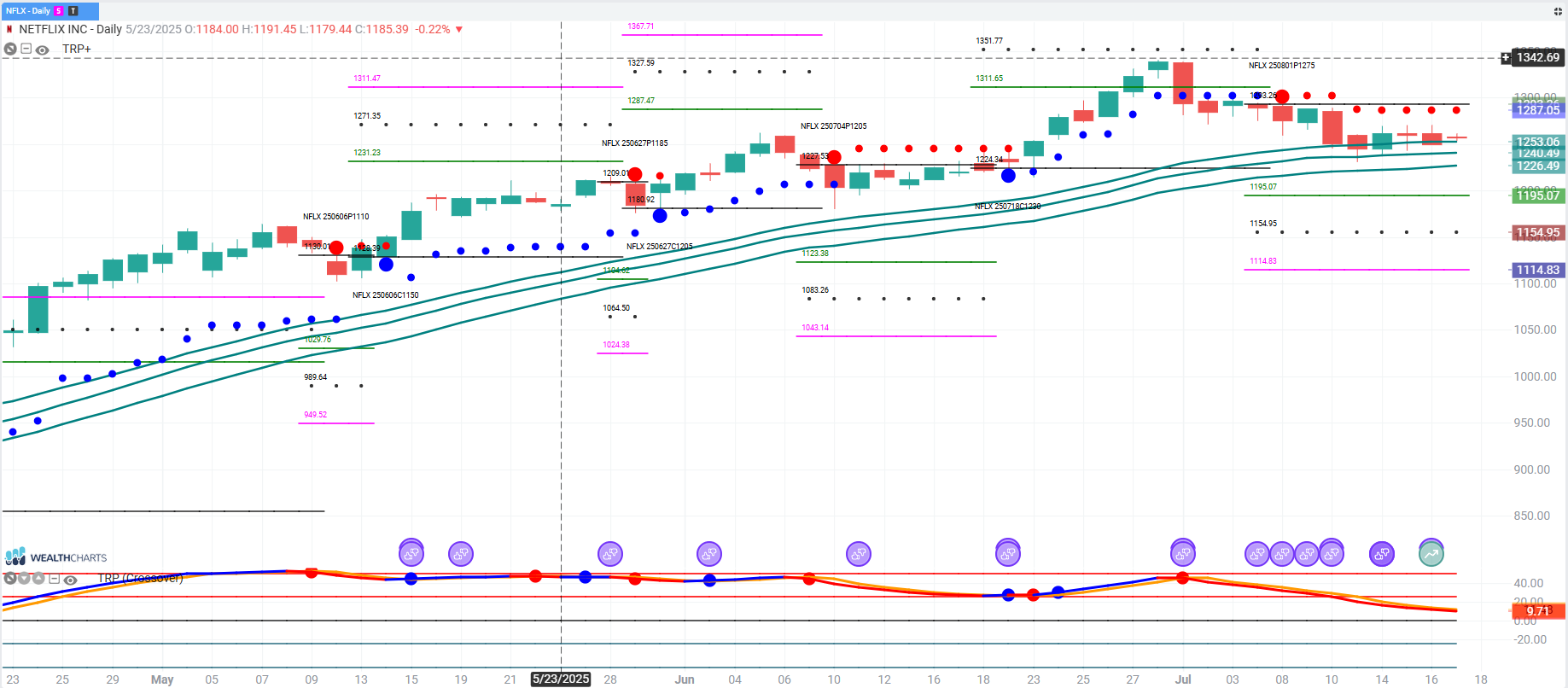
Task: Click the TRP (Crossover) indicator label
Action: click(141, 578)
